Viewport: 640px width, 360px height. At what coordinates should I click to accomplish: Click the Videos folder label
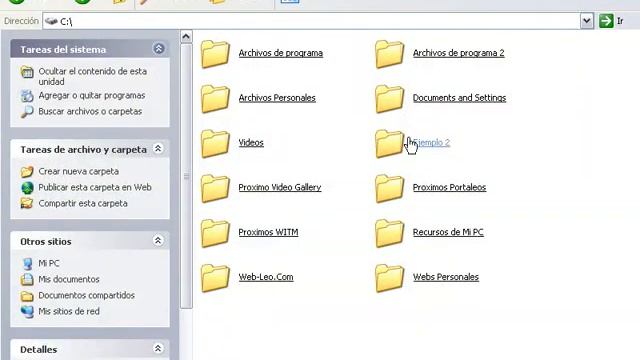[x=251, y=142]
